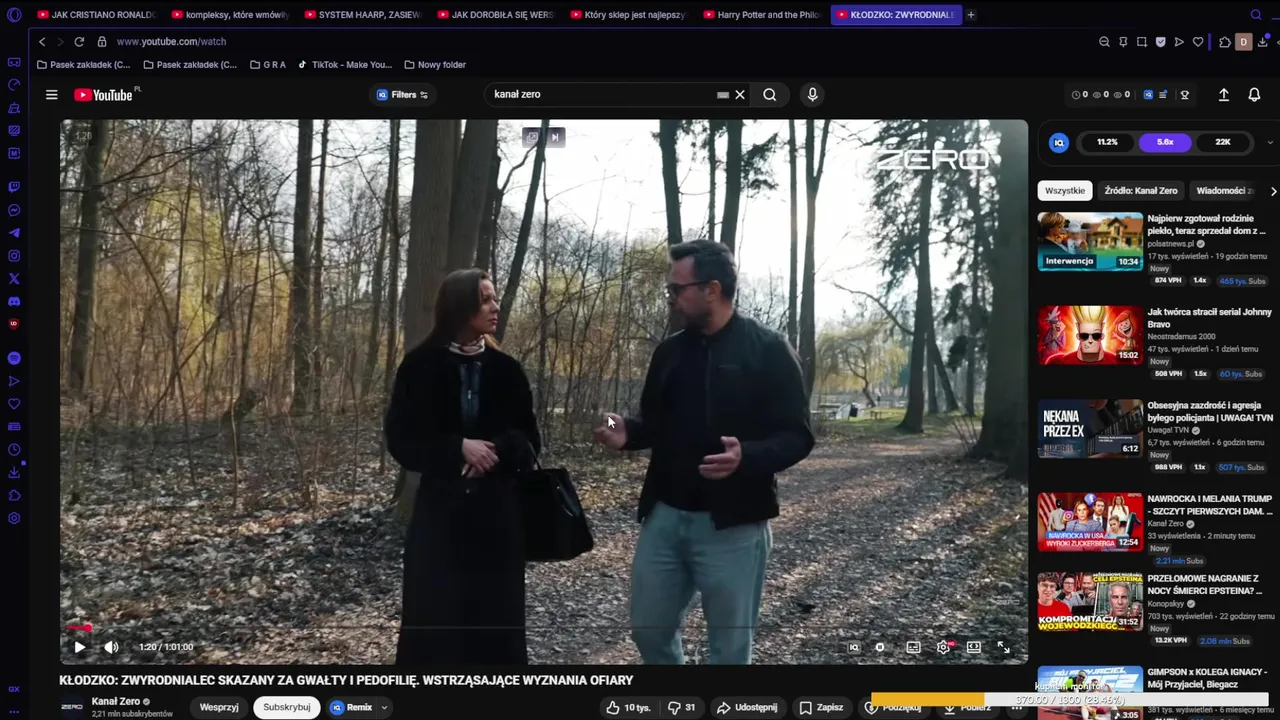Click the 'Zapisz' save button
Screen dimensions: 1280x720
[x=821, y=707]
